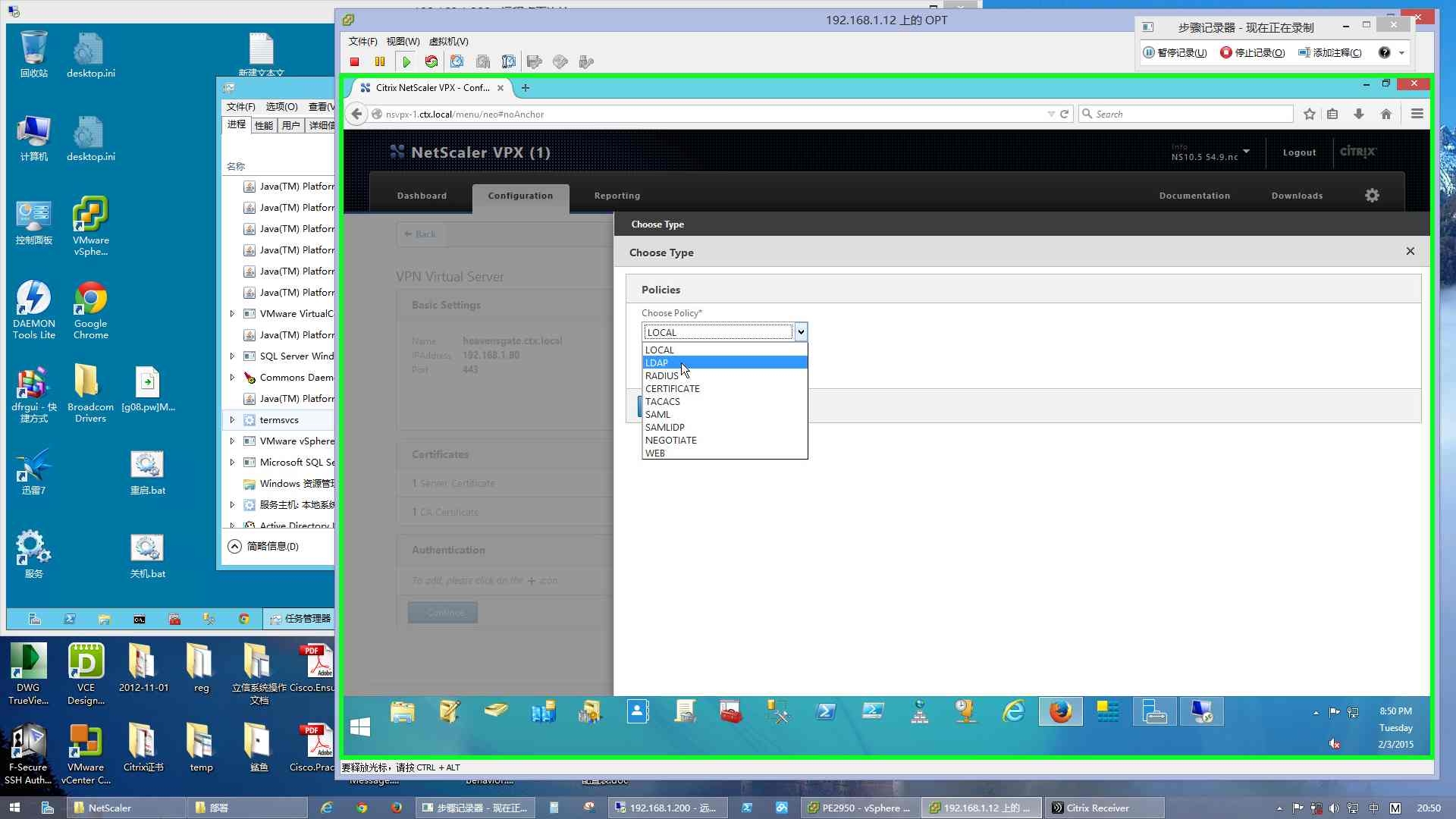This screenshot has height=819, width=1456.
Task: Expand the SQL Server Wind process row
Action: click(x=232, y=356)
